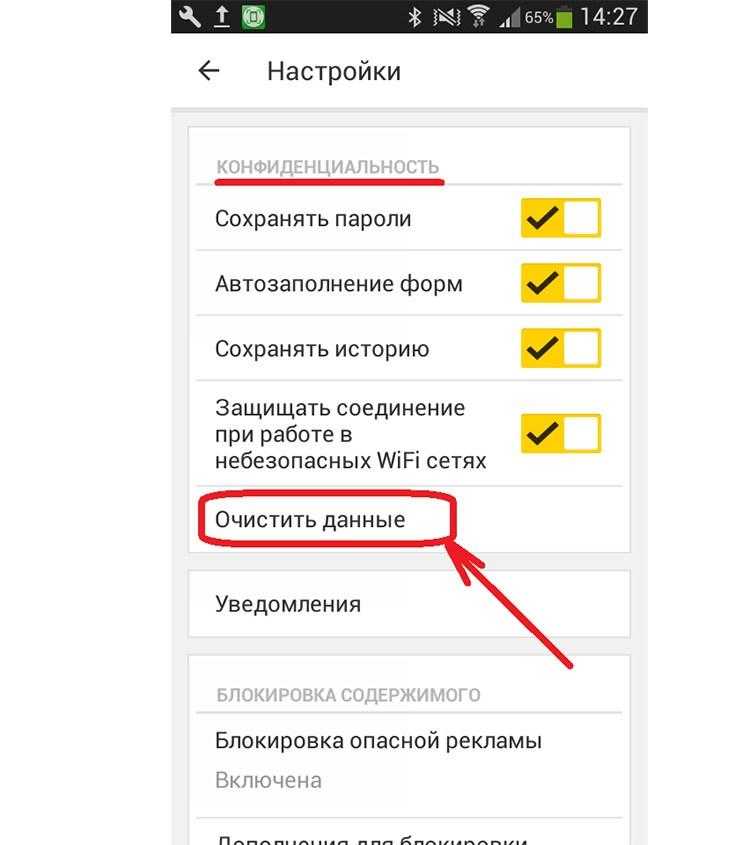The height and width of the screenshot is (845, 750).
Task: Tap the Включена status text
Action: tap(268, 780)
